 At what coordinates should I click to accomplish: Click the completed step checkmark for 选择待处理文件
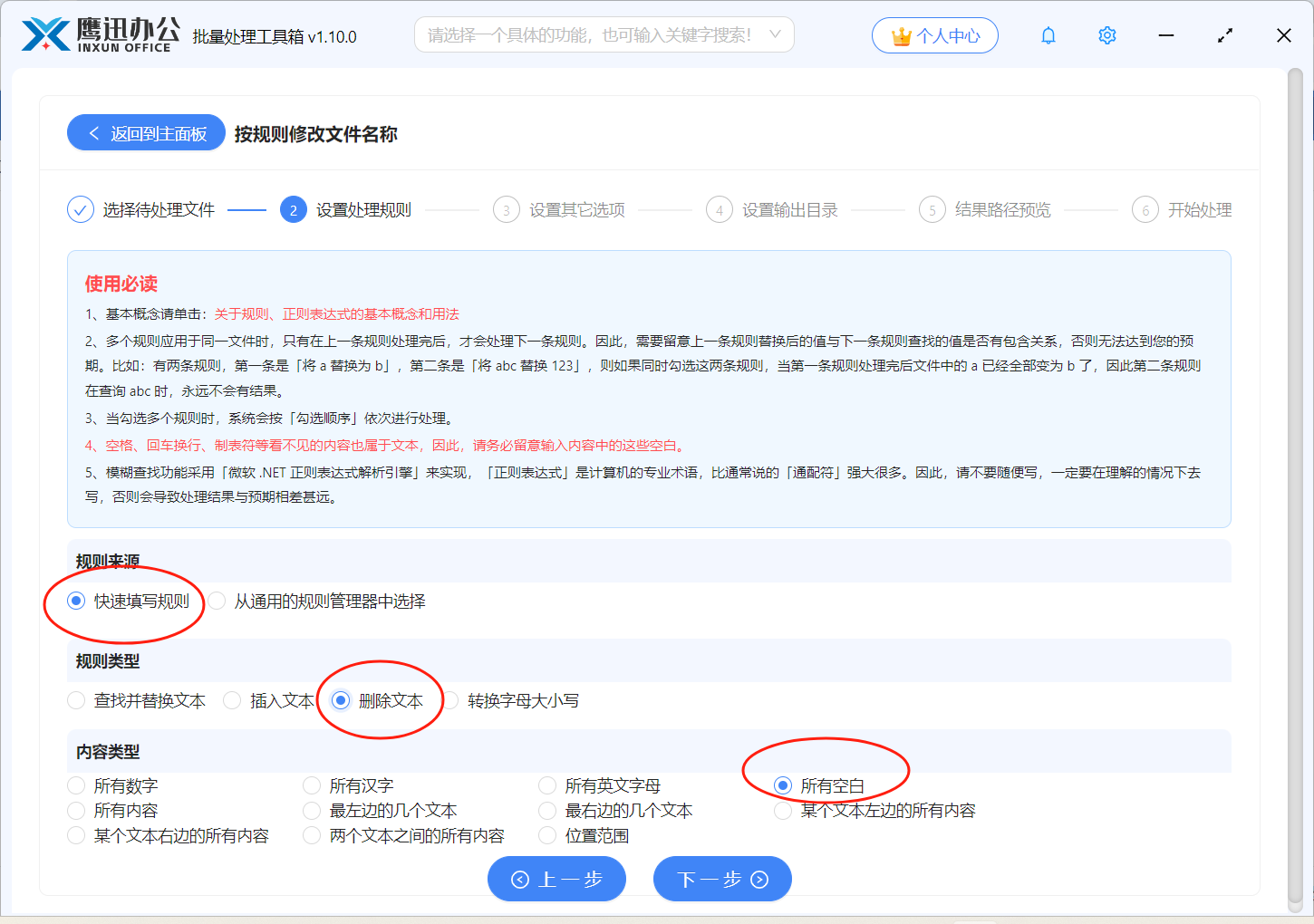(x=81, y=210)
